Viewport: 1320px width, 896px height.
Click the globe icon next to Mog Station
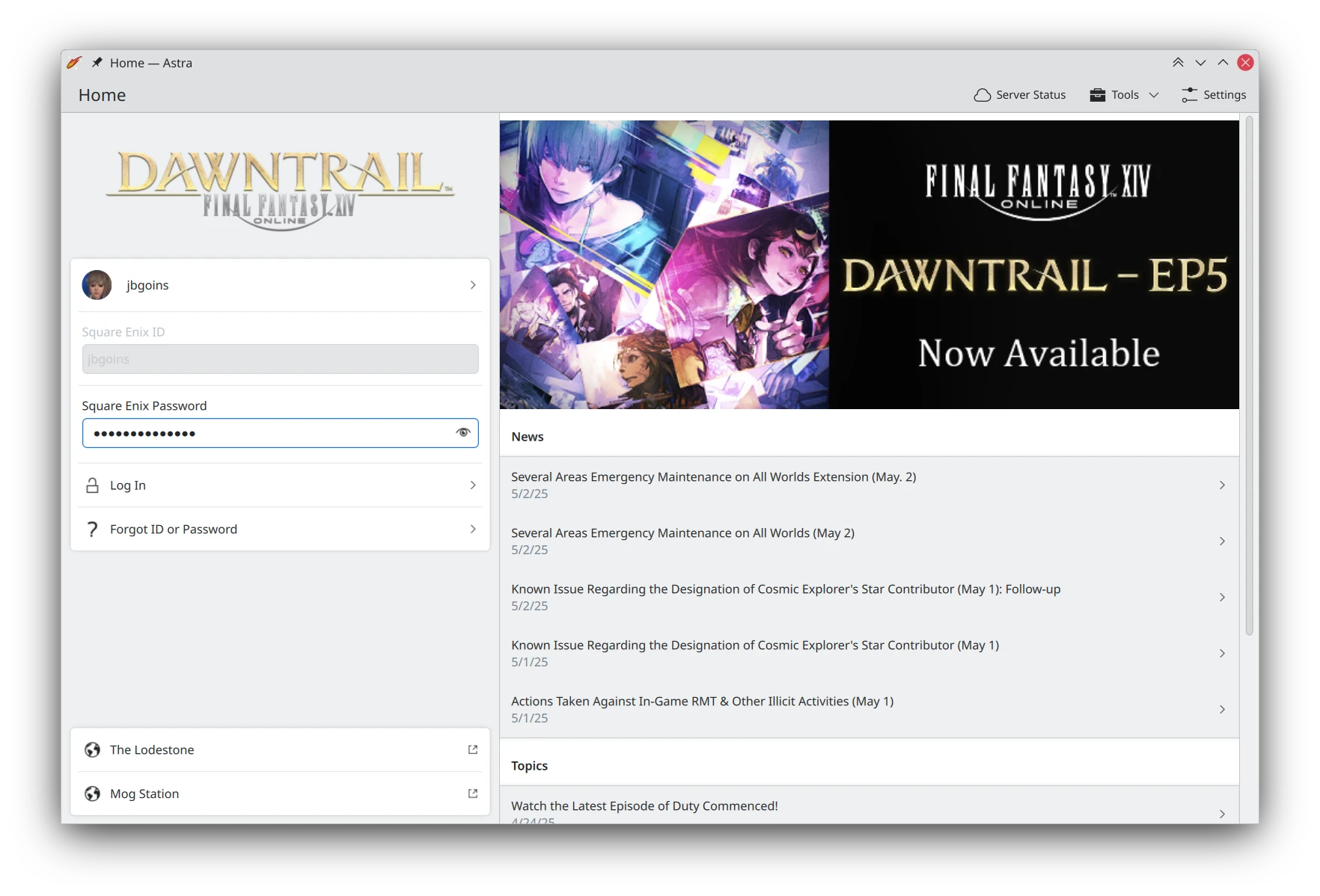[92, 794]
